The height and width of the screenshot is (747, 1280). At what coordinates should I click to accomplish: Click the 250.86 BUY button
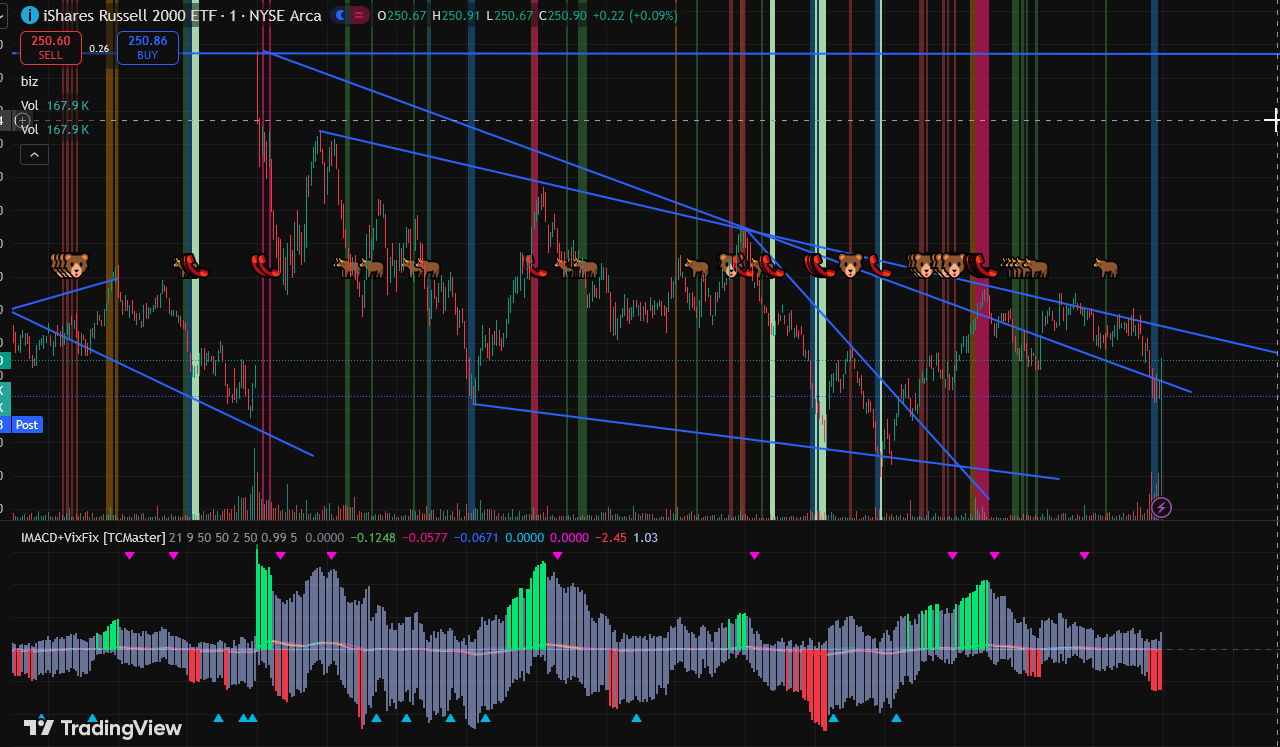(x=148, y=48)
